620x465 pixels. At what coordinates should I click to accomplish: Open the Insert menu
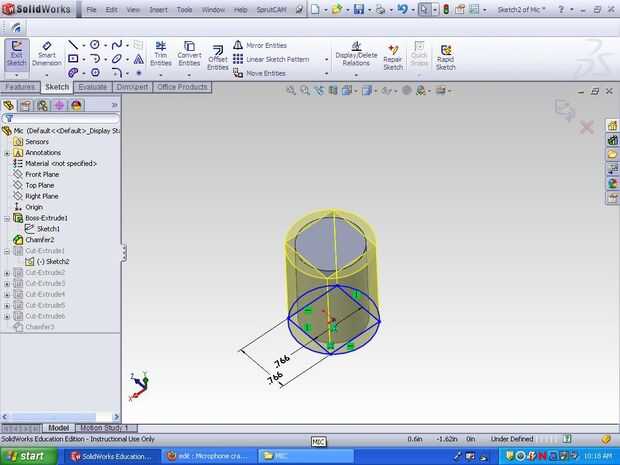(x=158, y=9)
